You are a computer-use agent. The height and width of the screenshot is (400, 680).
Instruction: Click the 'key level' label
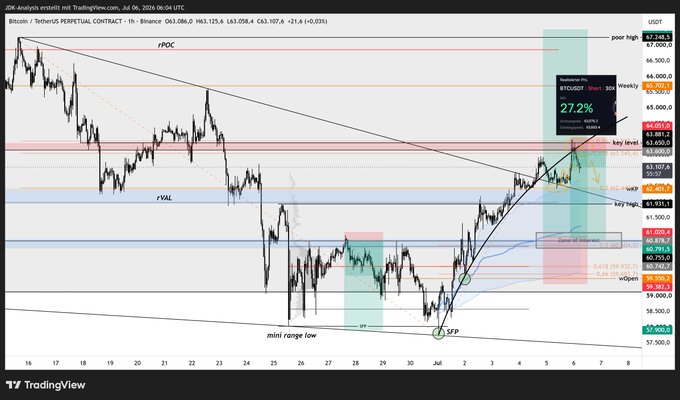point(625,142)
